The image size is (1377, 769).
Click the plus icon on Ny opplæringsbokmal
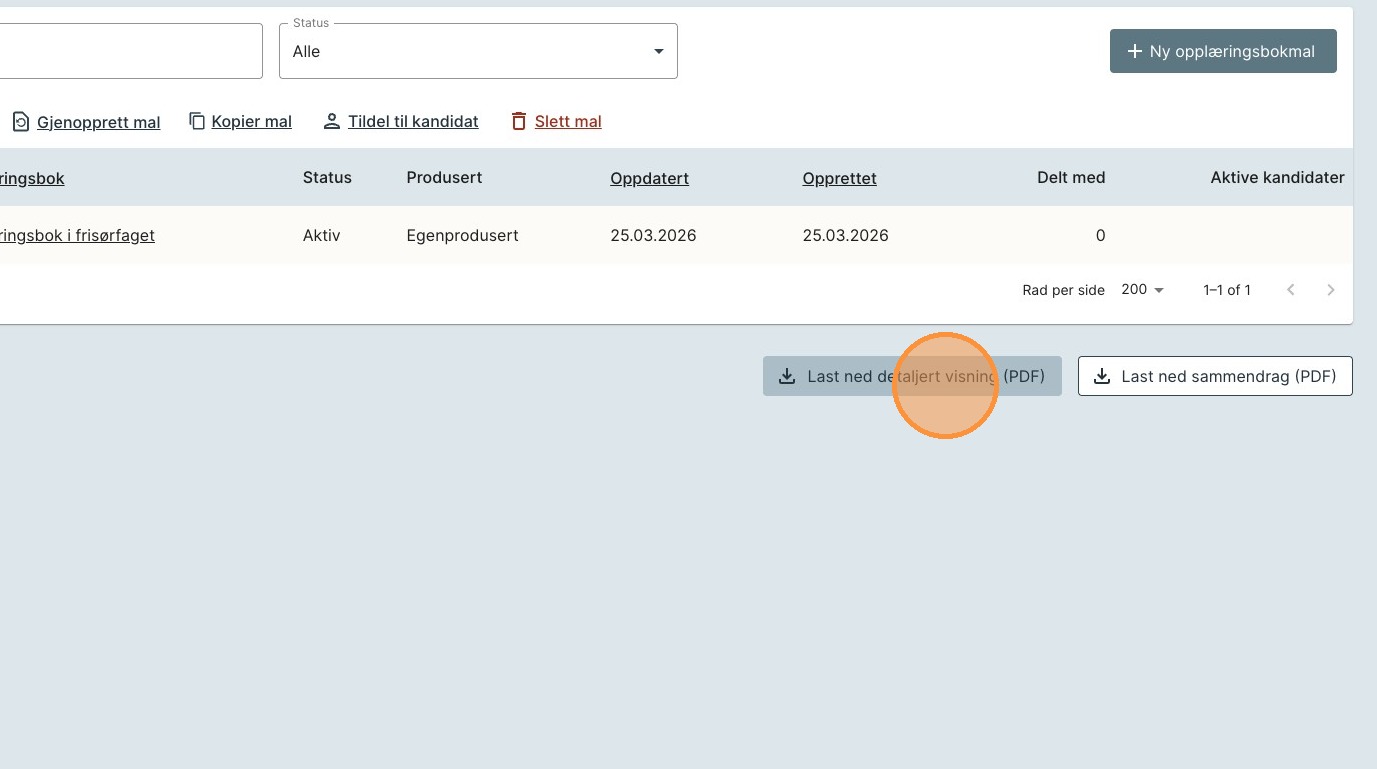[x=1134, y=51]
